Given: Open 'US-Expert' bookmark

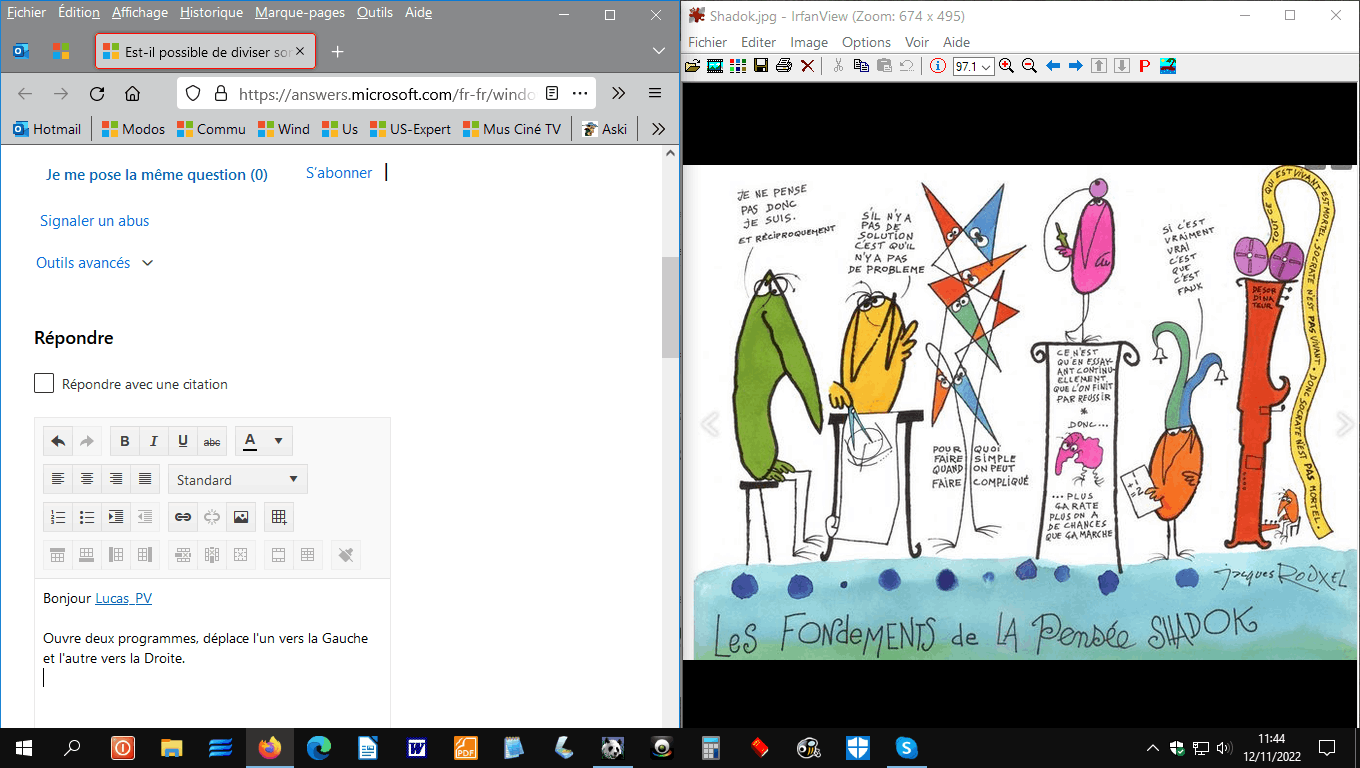Looking at the screenshot, I should [410, 129].
